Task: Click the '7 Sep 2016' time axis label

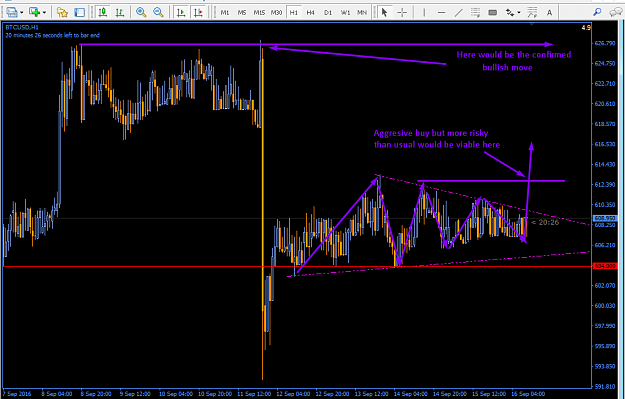Action: (x=17, y=394)
